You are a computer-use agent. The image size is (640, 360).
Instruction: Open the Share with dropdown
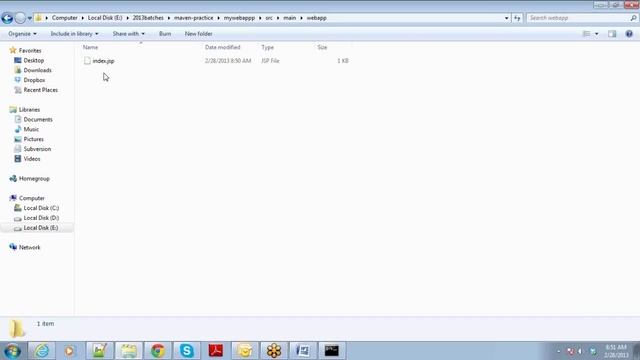(129, 34)
